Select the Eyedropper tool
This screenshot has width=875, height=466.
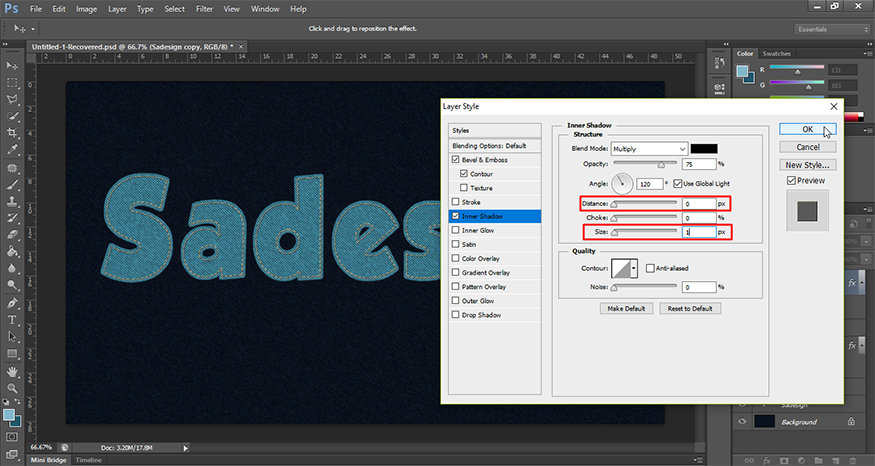point(12,150)
